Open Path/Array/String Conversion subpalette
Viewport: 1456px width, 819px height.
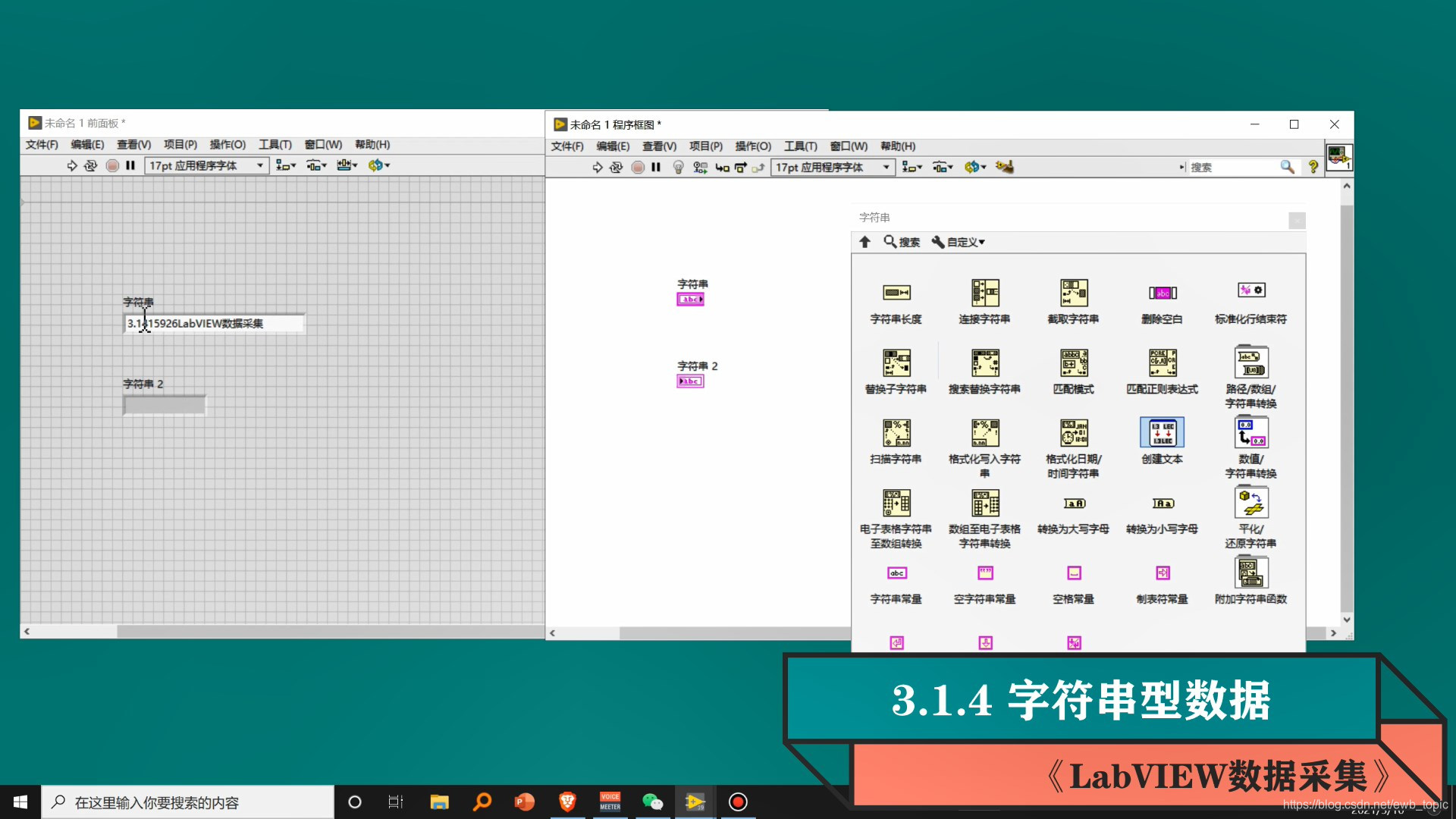1251,362
